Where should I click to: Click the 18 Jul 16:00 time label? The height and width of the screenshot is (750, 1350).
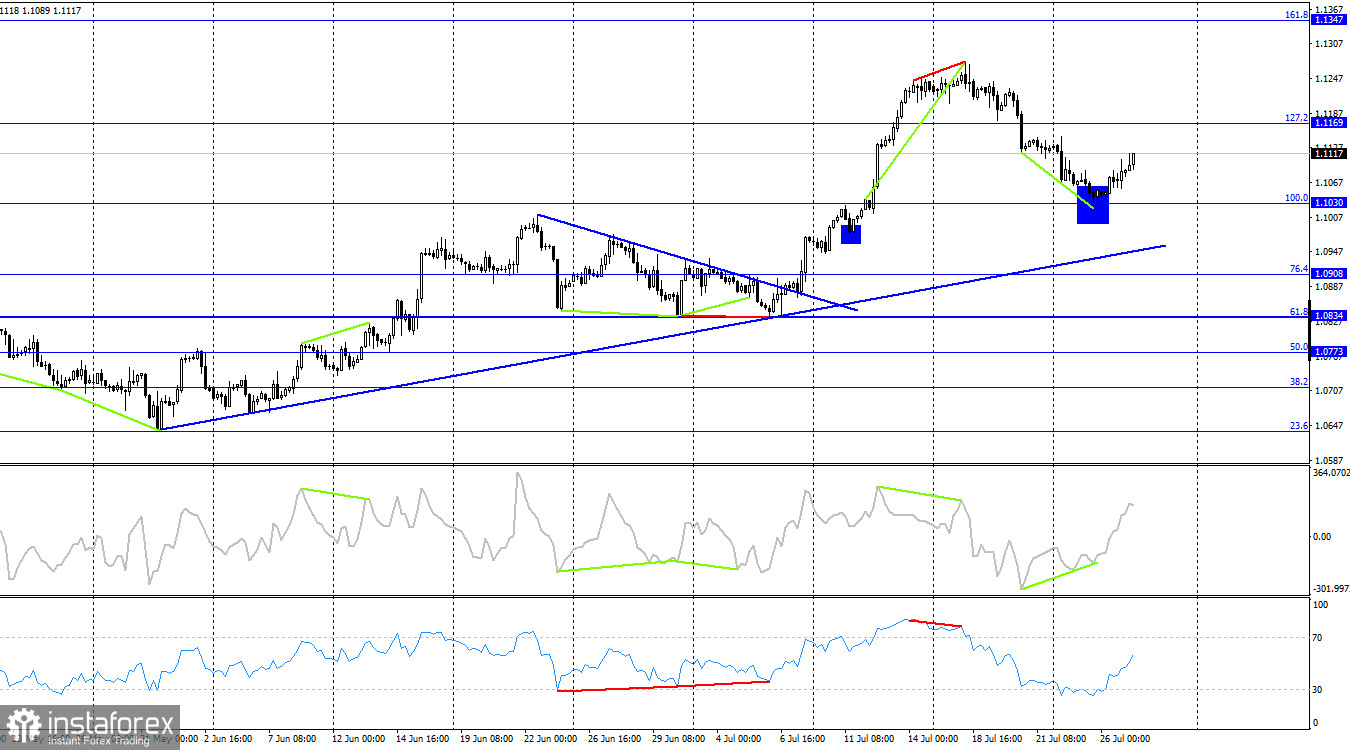[x=998, y=740]
